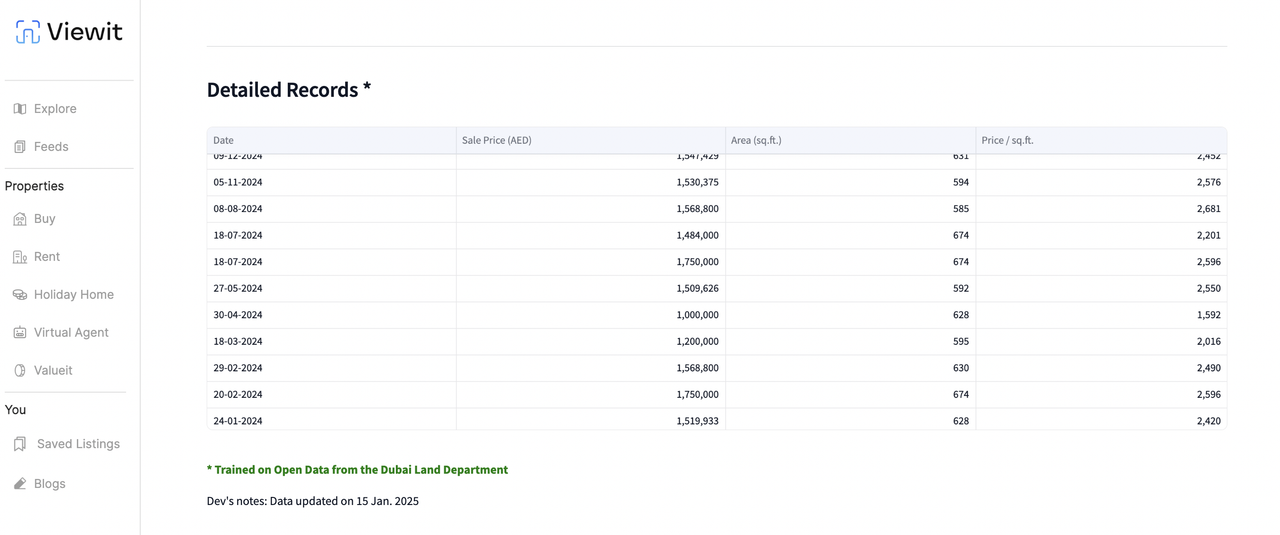This screenshot has width=1280, height=535.
Task: Click the Valueit icon in sidebar
Action: tap(20, 371)
